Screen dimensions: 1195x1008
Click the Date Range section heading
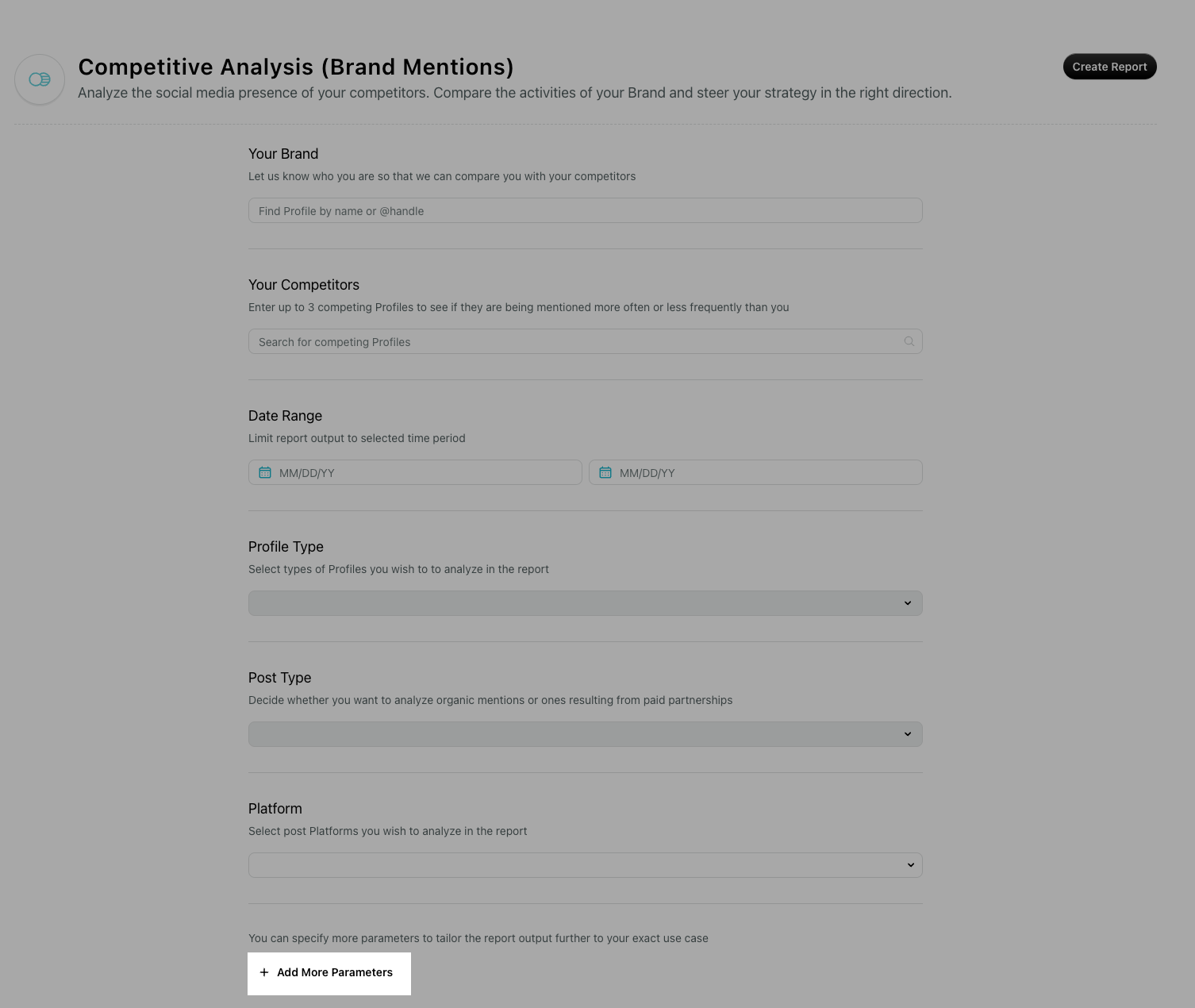click(x=285, y=416)
